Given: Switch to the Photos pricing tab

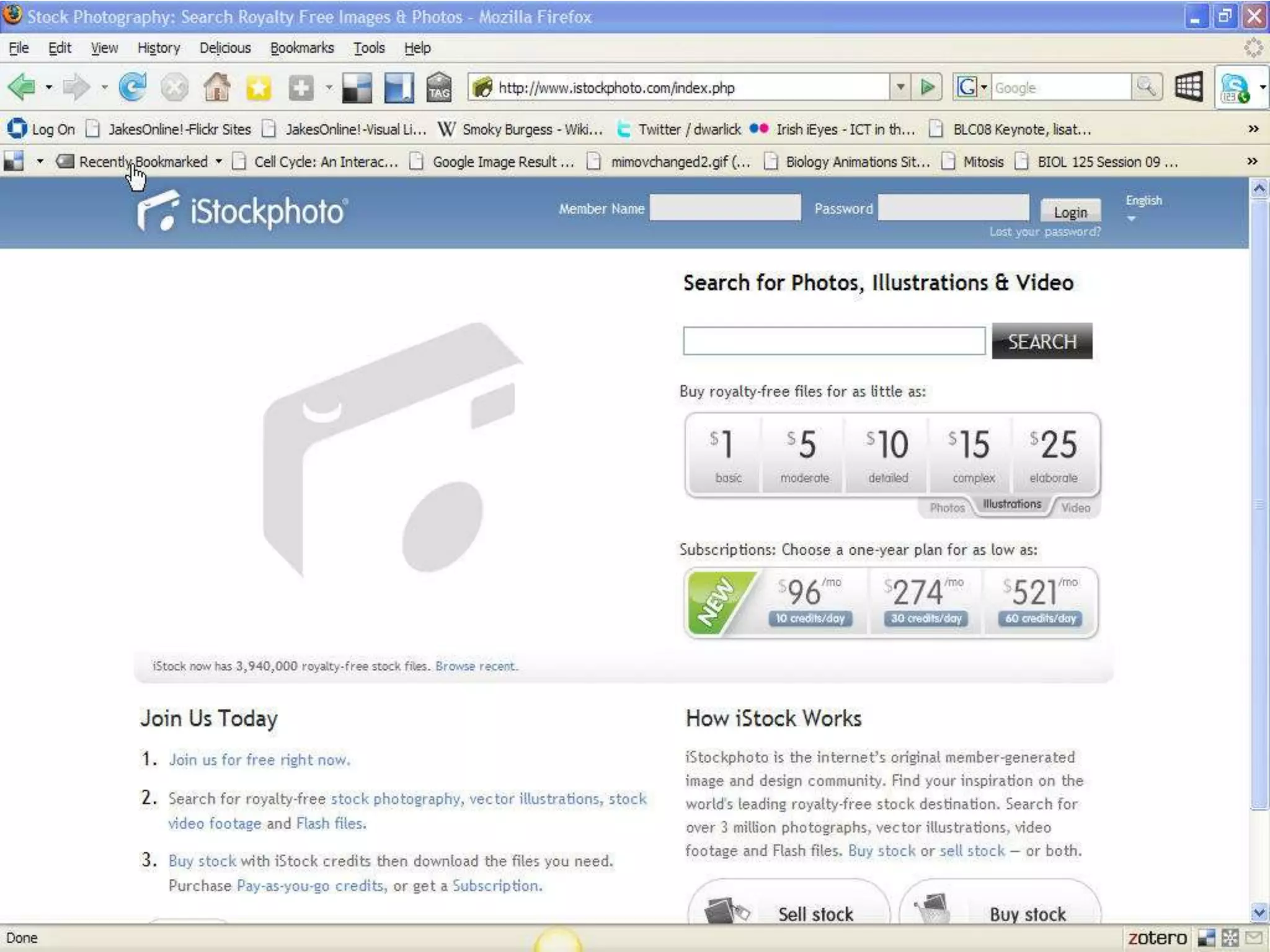Looking at the screenshot, I should 947,508.
